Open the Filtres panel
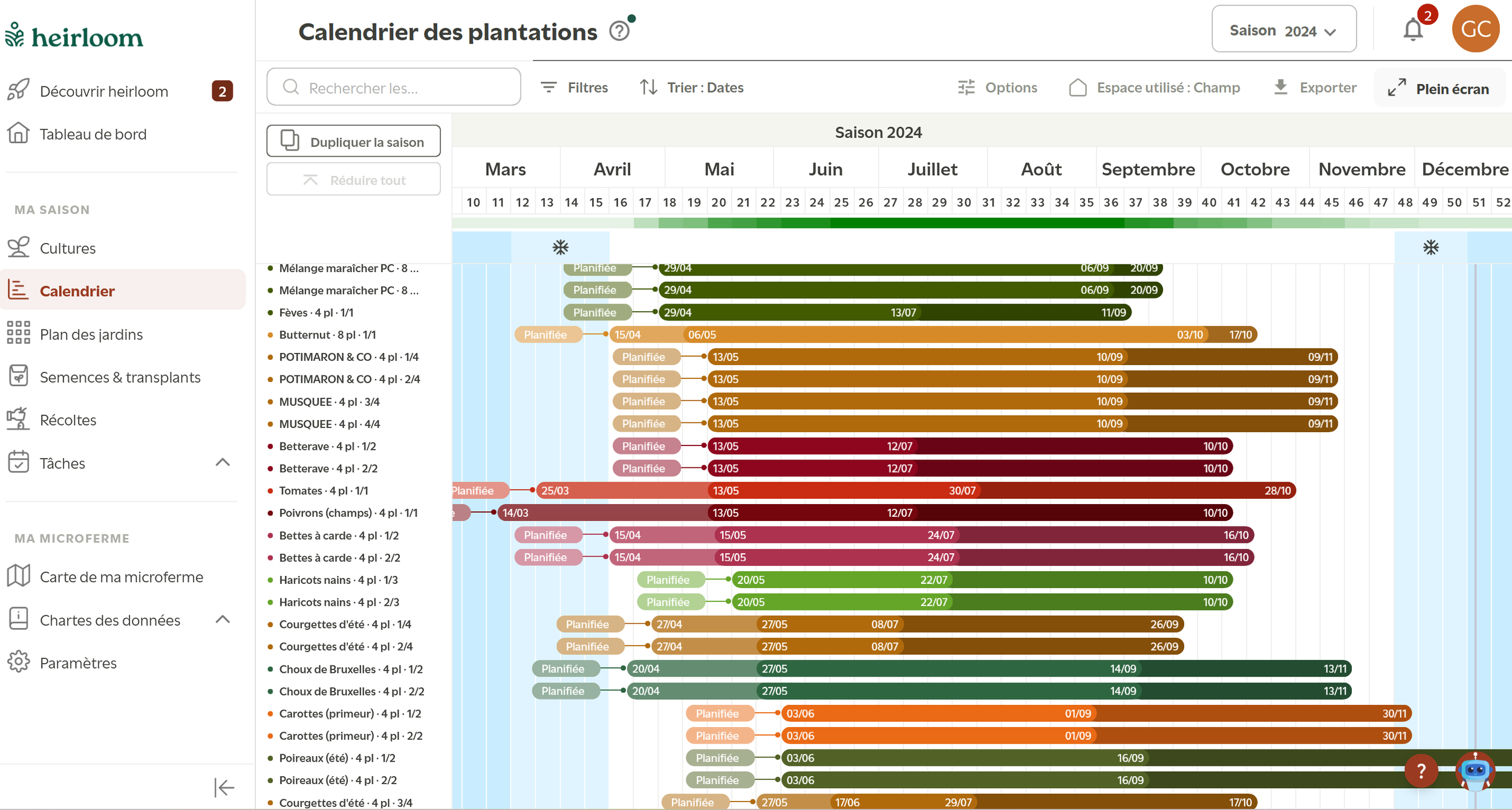The image size is (1512, 810). point(574,88)
